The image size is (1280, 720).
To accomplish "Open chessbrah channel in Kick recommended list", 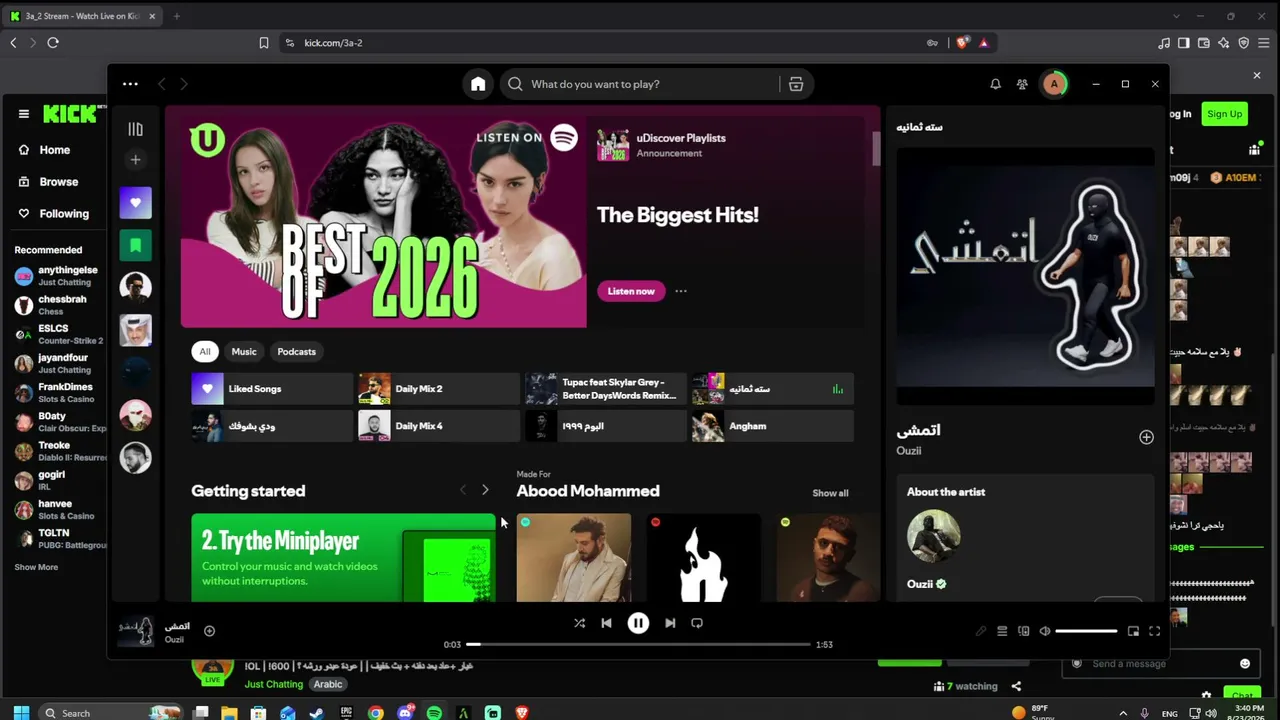I will [58, 304].
